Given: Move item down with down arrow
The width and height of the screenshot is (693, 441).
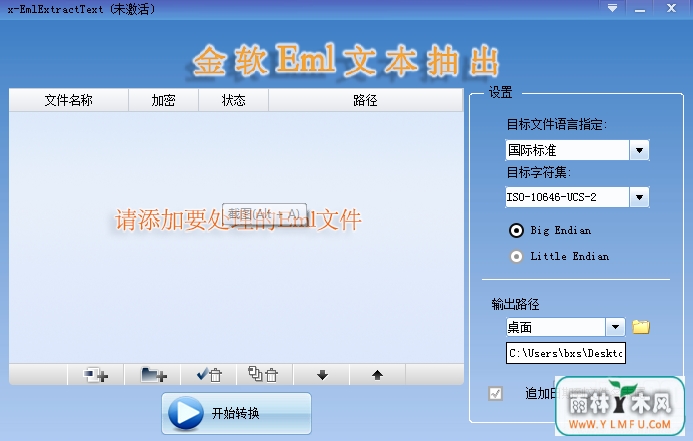Looking at the screenshot, I should [x=322, y=375].
